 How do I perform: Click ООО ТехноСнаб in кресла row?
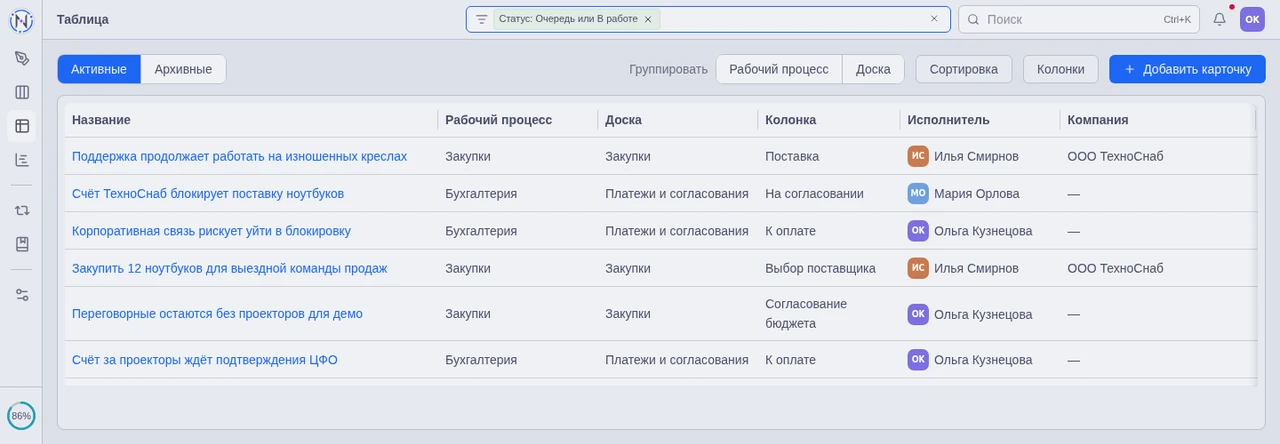click(1115, 156)
